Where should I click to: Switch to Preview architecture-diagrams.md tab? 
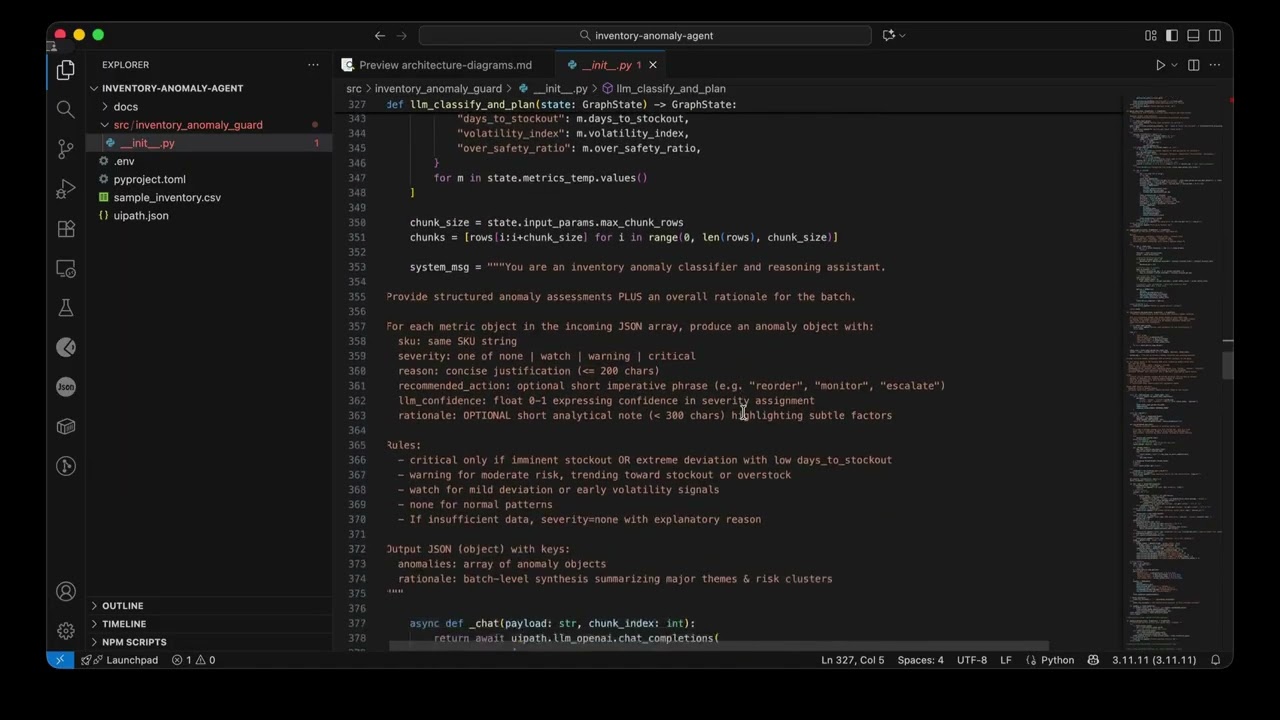point(445,65)
